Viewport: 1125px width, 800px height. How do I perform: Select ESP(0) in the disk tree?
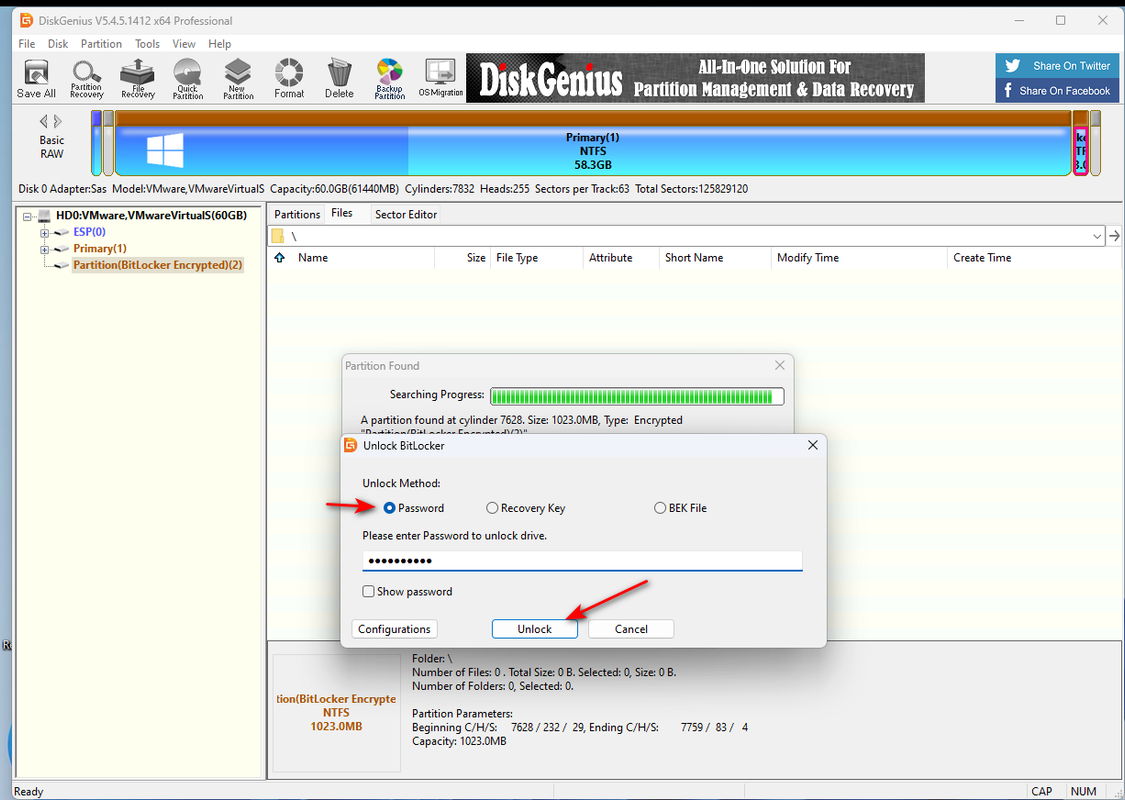click(89, 232)
